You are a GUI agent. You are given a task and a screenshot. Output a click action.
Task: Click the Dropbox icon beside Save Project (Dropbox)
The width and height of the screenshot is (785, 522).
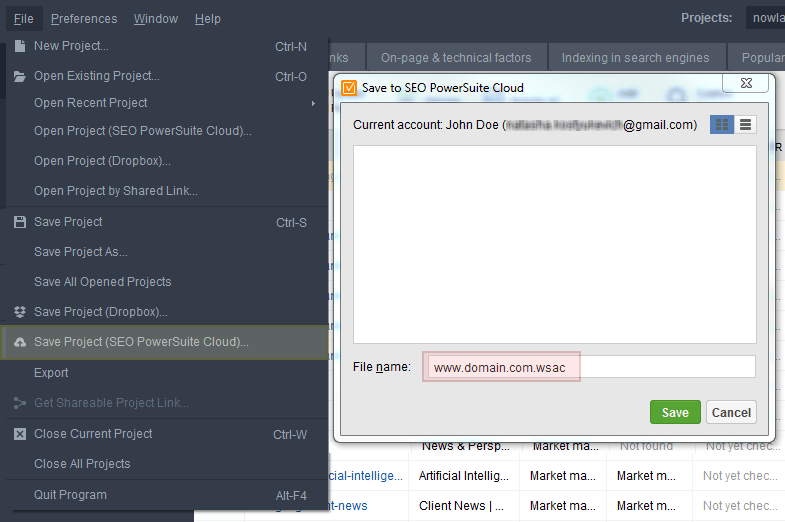tap(20, 312)
